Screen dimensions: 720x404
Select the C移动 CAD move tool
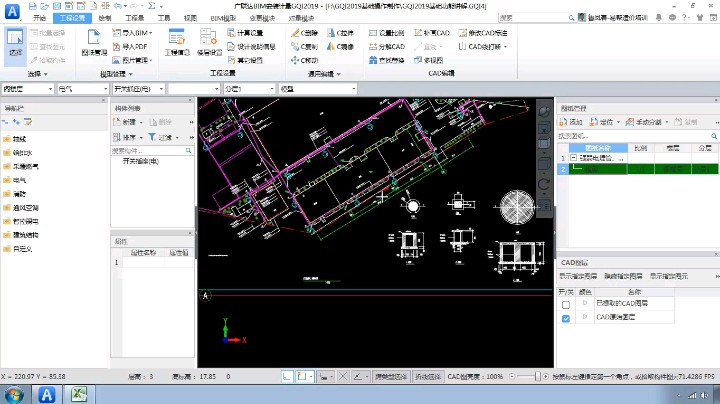pos(304,60)
